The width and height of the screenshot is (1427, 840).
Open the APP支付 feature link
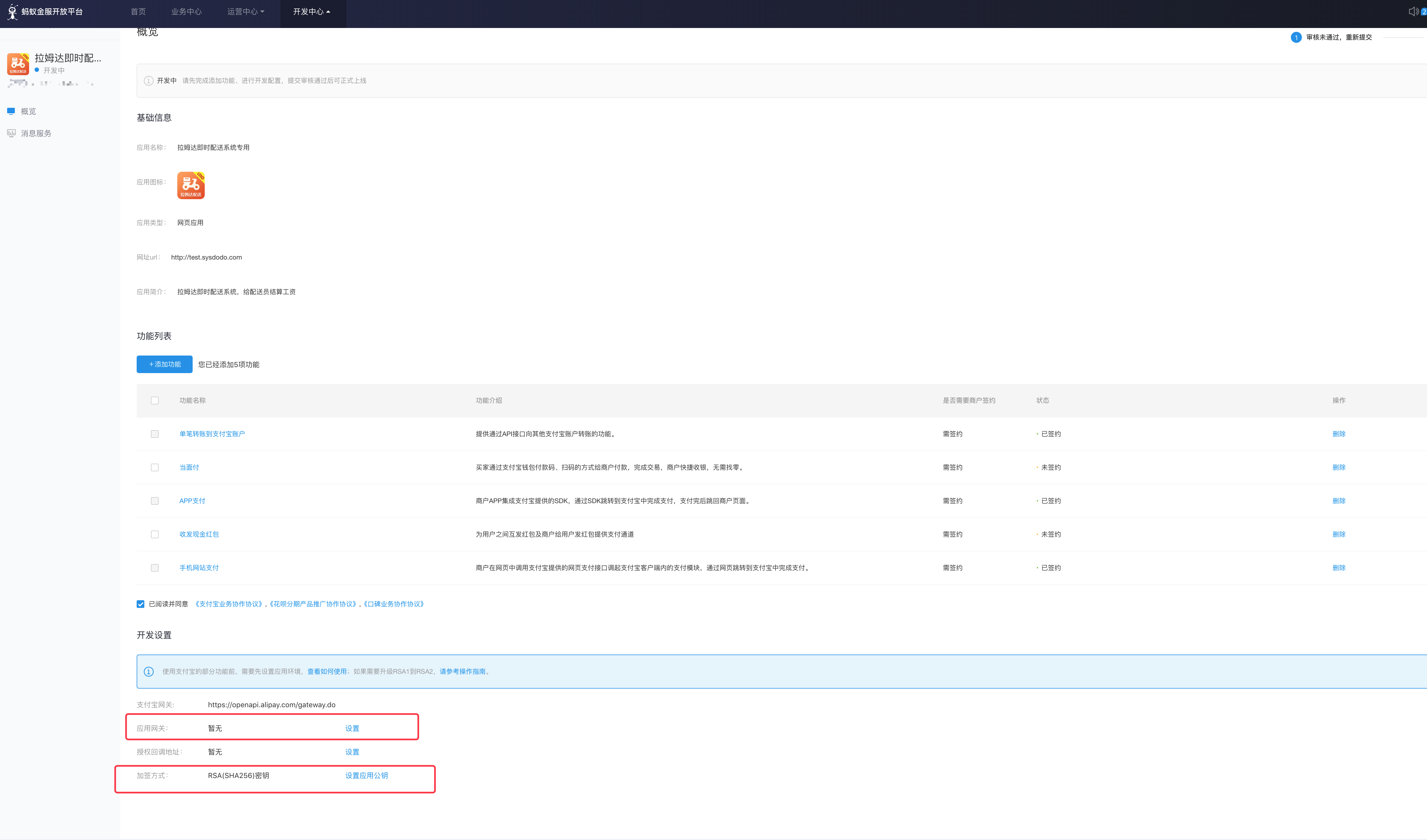pyautogui.click(x=193, y=500)
